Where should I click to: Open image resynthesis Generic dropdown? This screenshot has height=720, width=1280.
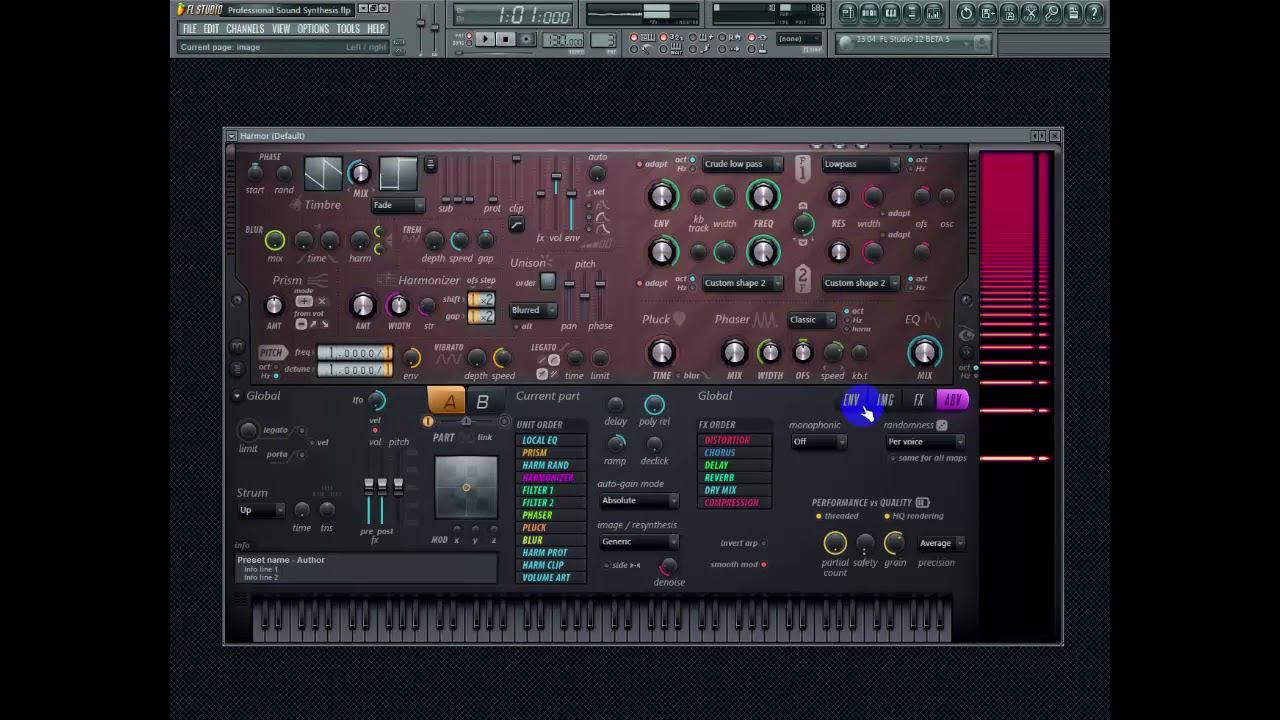pyautogui.click(x=639, y=542)
